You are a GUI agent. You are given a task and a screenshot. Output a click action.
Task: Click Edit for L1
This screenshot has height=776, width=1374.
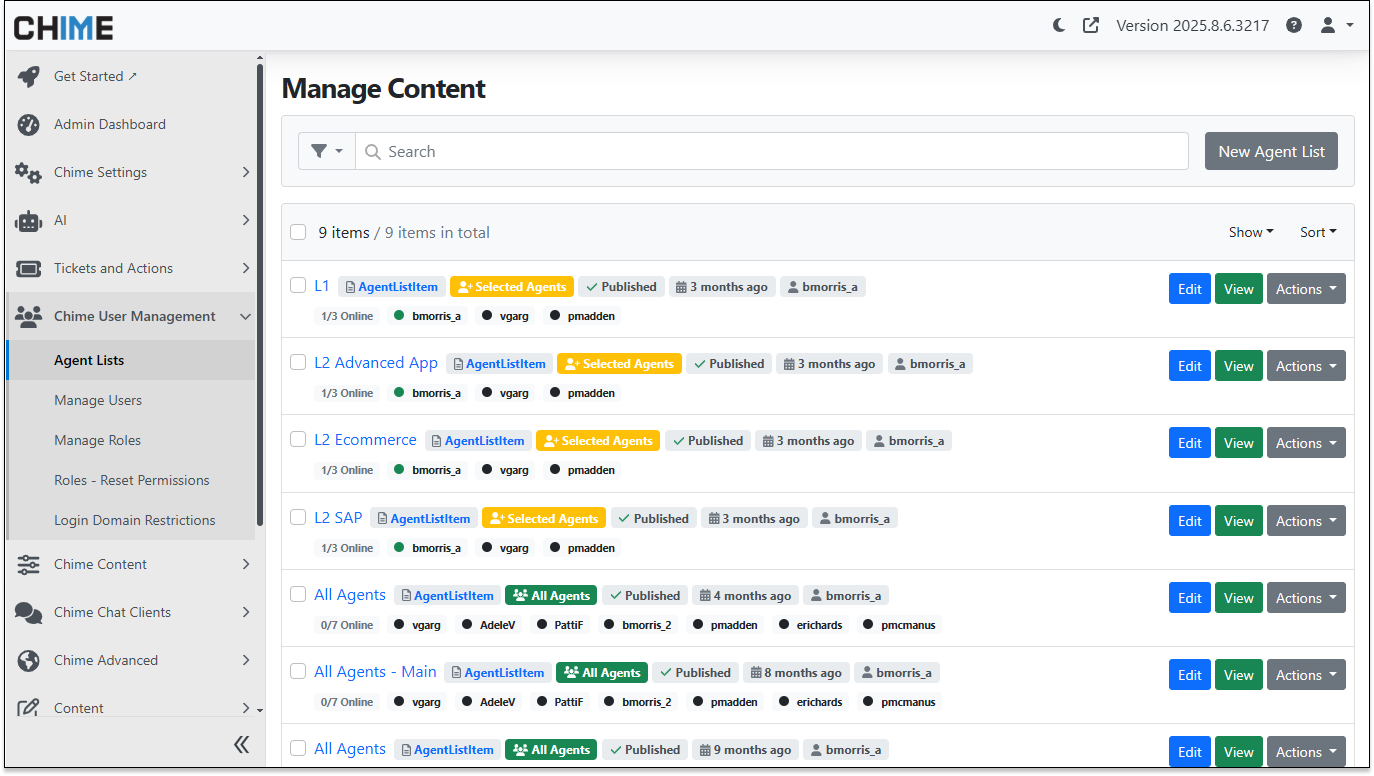tap(1190, 289)
